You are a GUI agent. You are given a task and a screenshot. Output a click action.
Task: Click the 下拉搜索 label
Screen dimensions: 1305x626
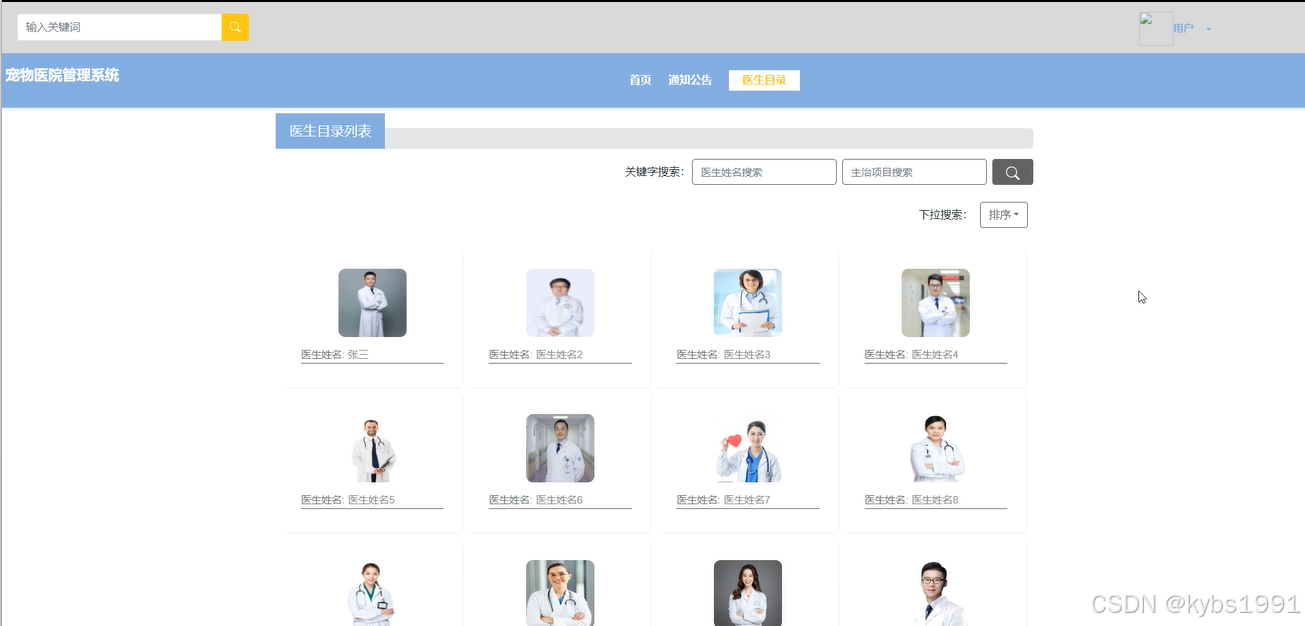coord(943,215)
